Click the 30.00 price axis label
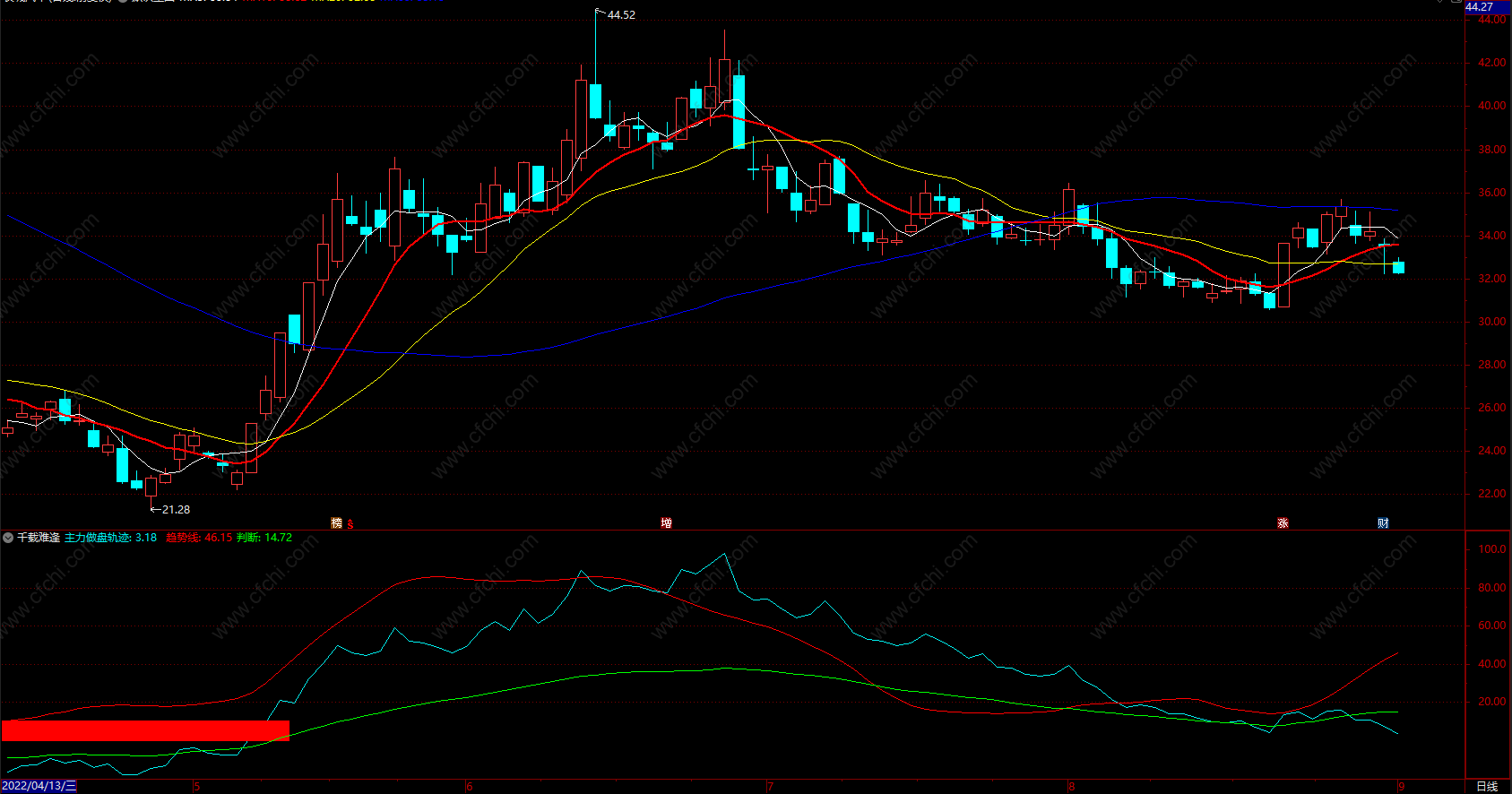The width and height of the screenshot is (1512, 794). tap(1491, 322)
